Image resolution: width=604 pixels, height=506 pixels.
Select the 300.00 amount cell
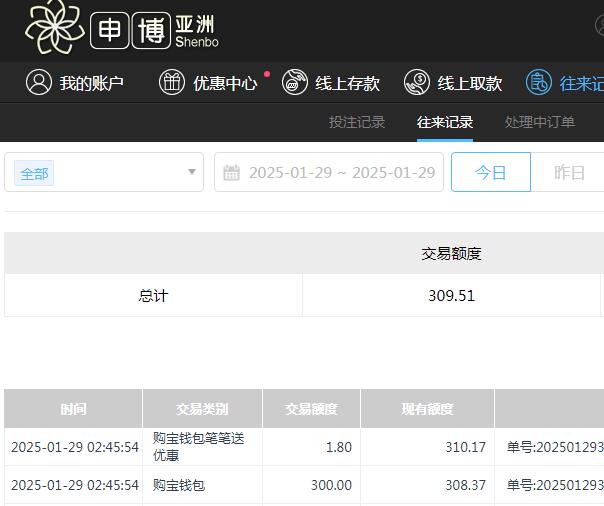point(311,485)
